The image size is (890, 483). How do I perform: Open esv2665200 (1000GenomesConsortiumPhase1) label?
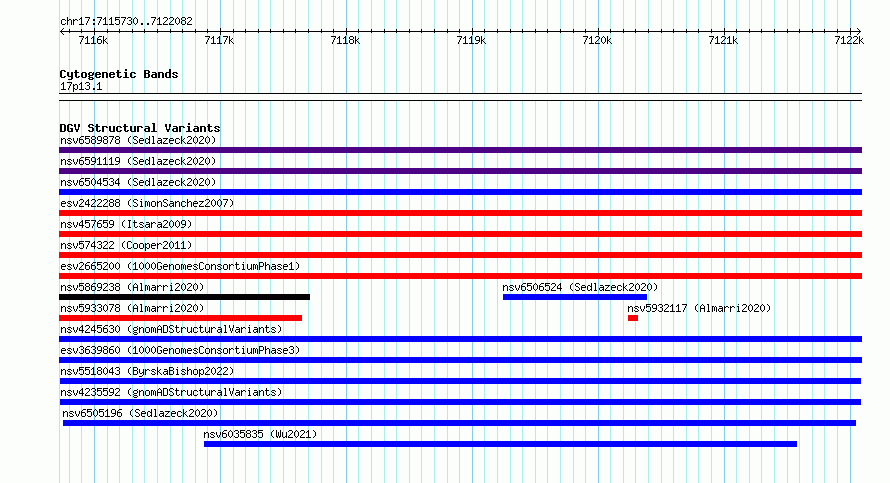180,266
